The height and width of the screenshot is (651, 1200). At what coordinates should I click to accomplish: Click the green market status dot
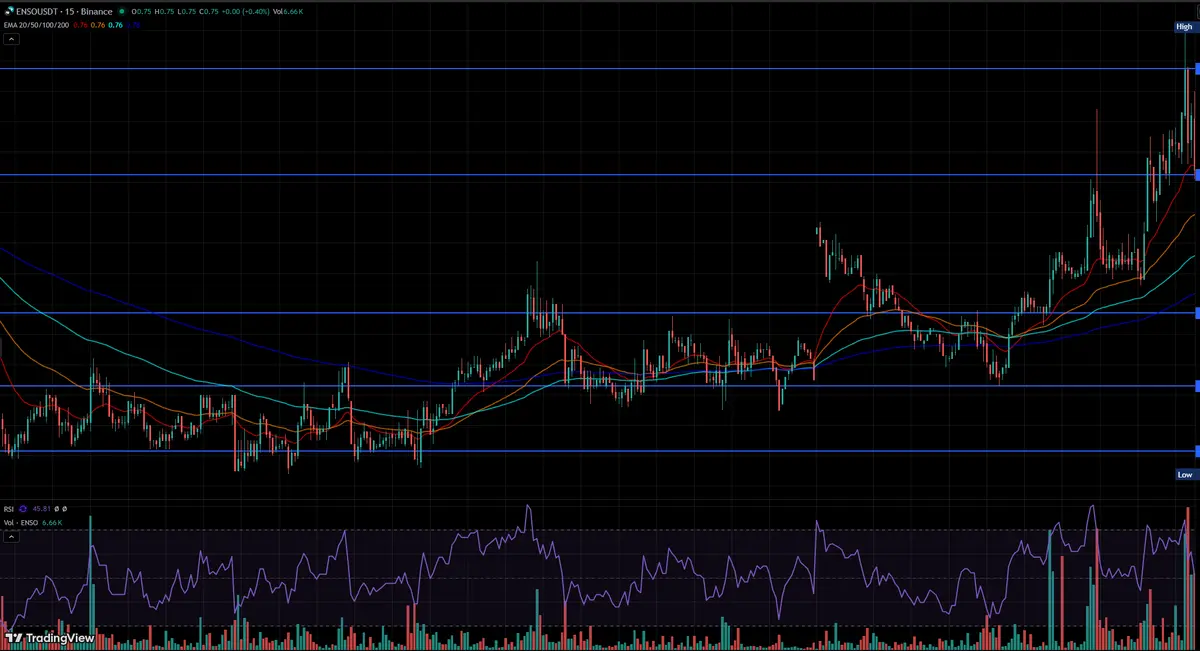(x=122, y=11)
